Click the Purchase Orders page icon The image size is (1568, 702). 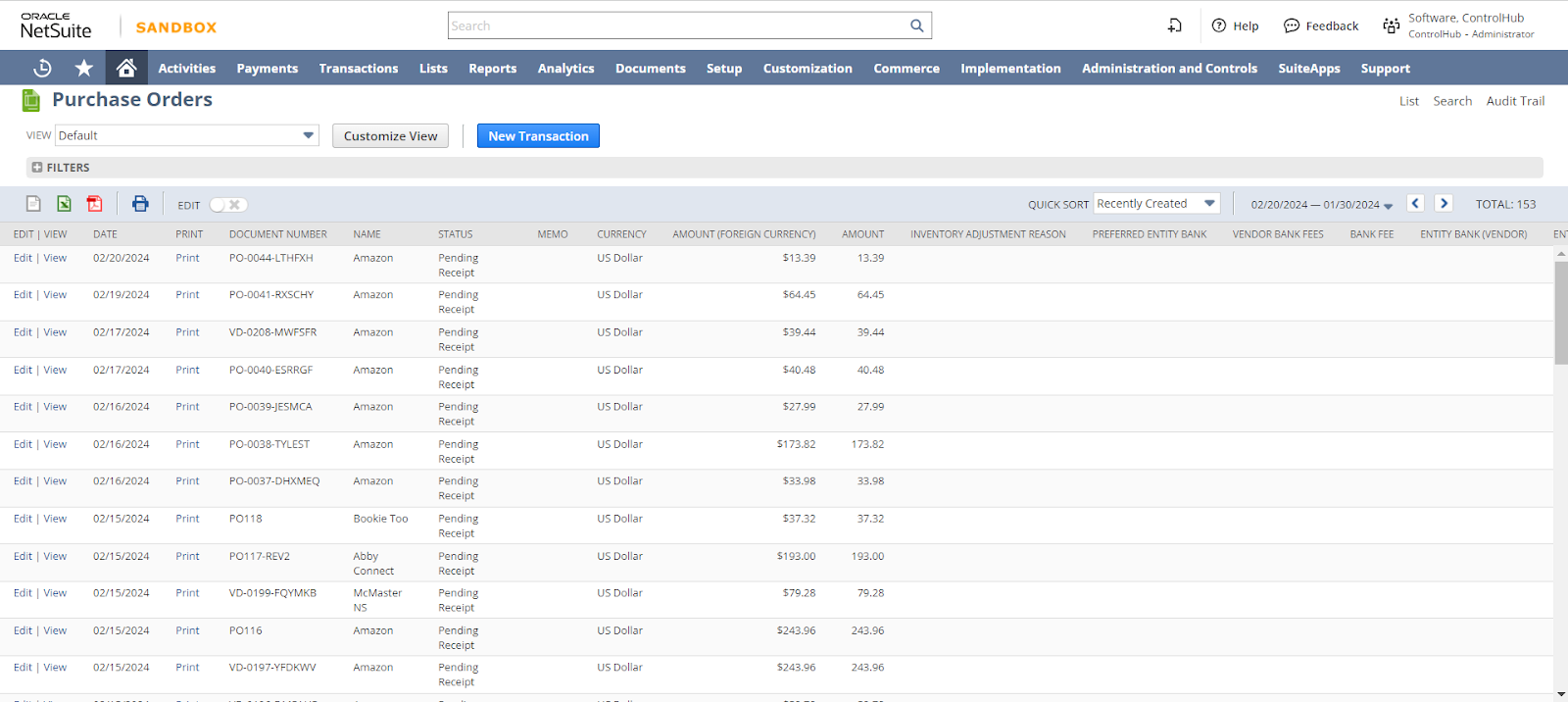31,100
